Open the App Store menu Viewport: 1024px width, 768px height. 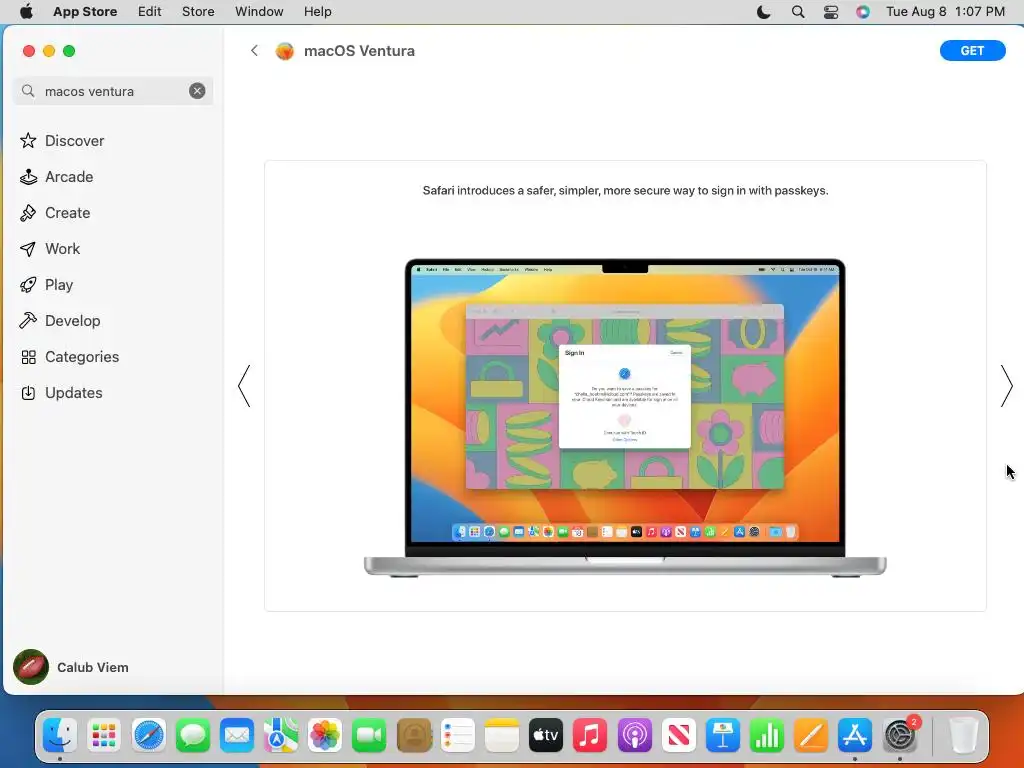click(85, 12)
